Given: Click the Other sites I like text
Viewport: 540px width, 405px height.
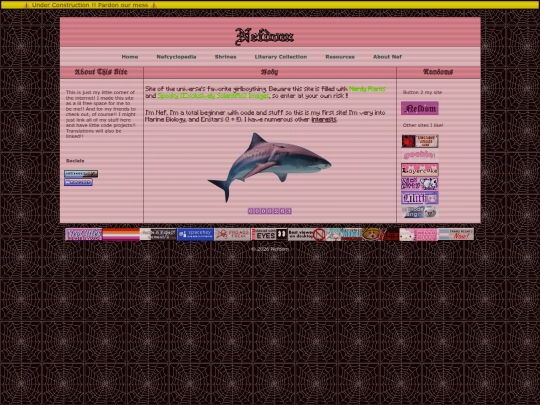Looking at the screenshot, I should [x=423, y=125].
